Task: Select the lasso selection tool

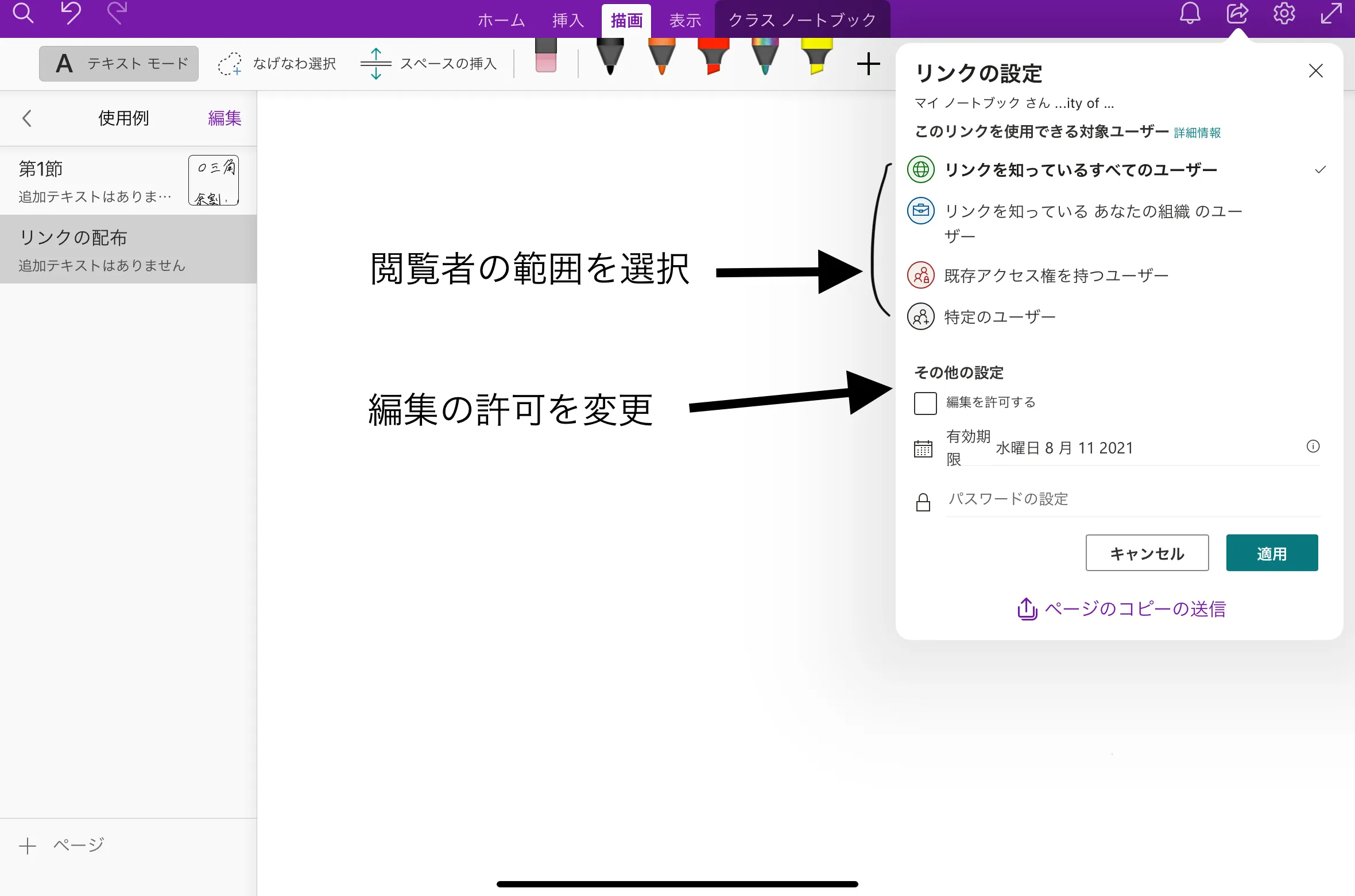Action: pyautogui.click(x=277, y=64)
